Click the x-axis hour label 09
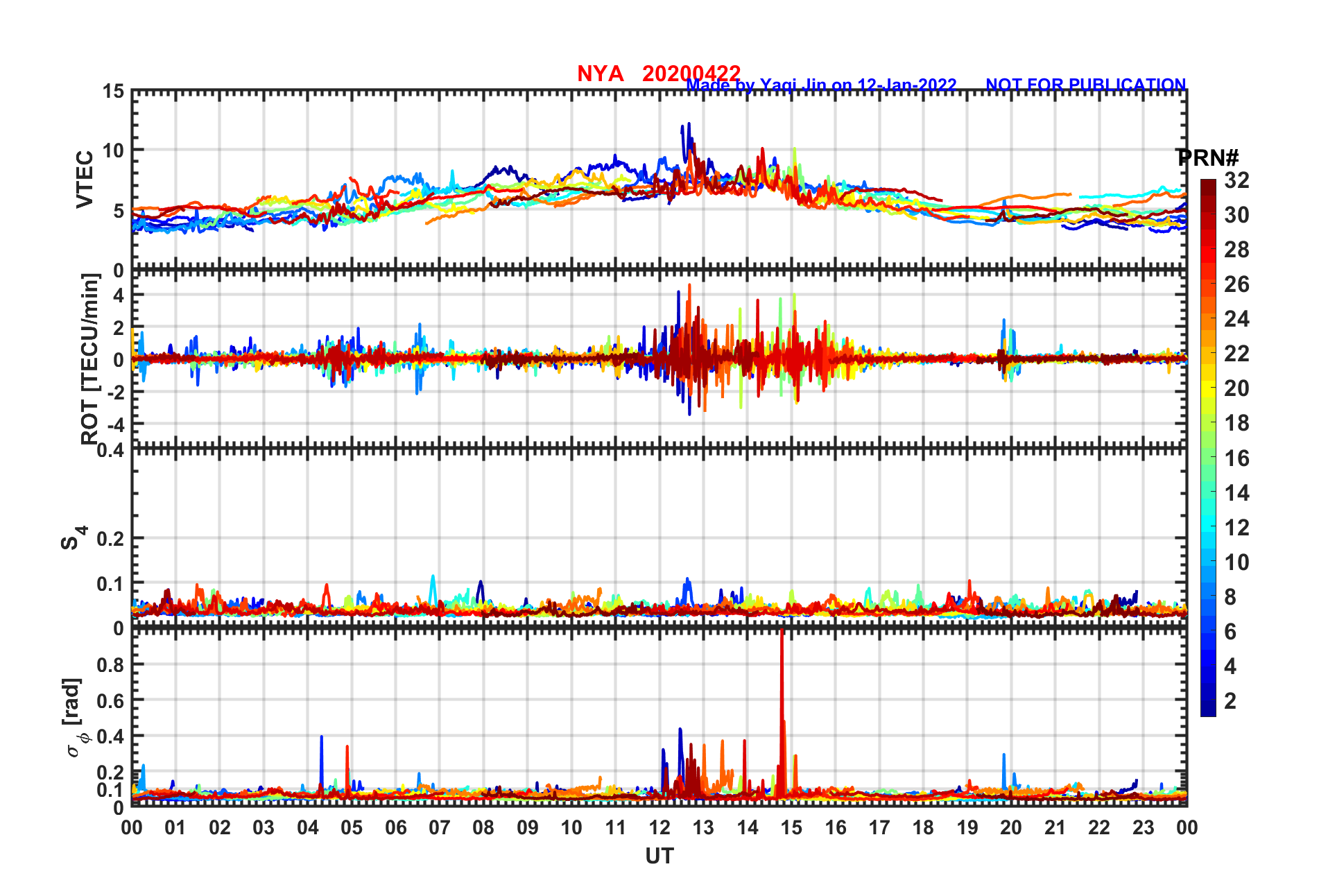 (x=528, y=827)
